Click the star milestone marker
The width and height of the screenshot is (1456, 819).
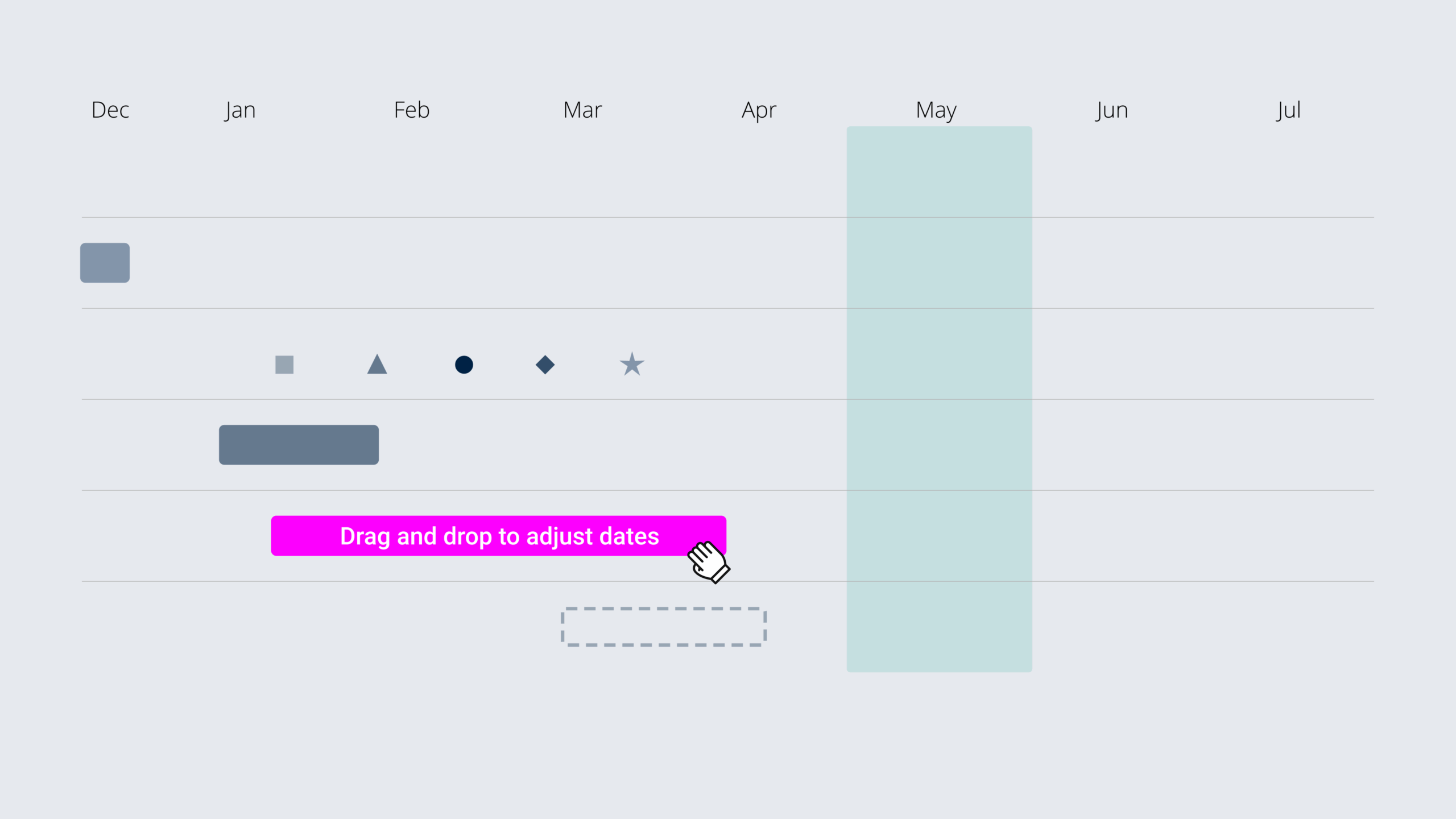pyautogui.click(x=632, y=365)
